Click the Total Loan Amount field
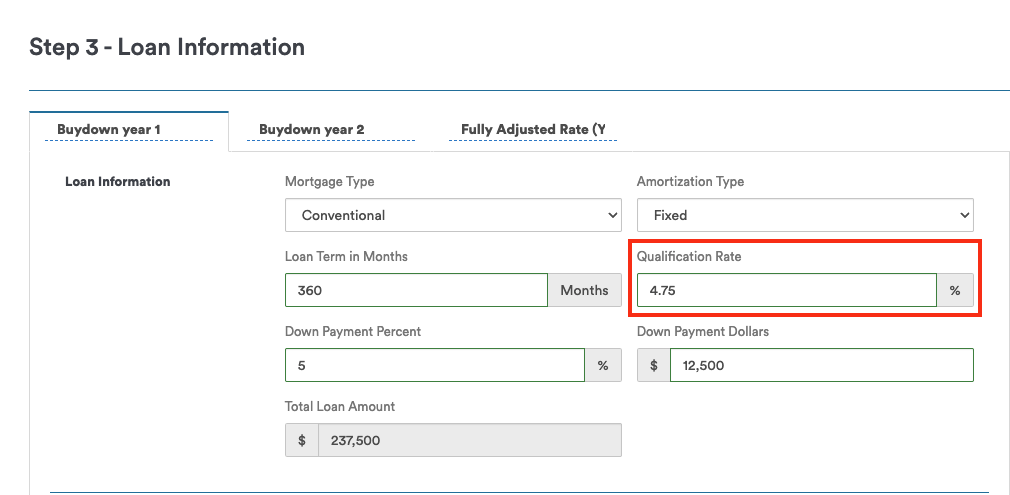Viewport: 1010px width, 495px height. 470,440
